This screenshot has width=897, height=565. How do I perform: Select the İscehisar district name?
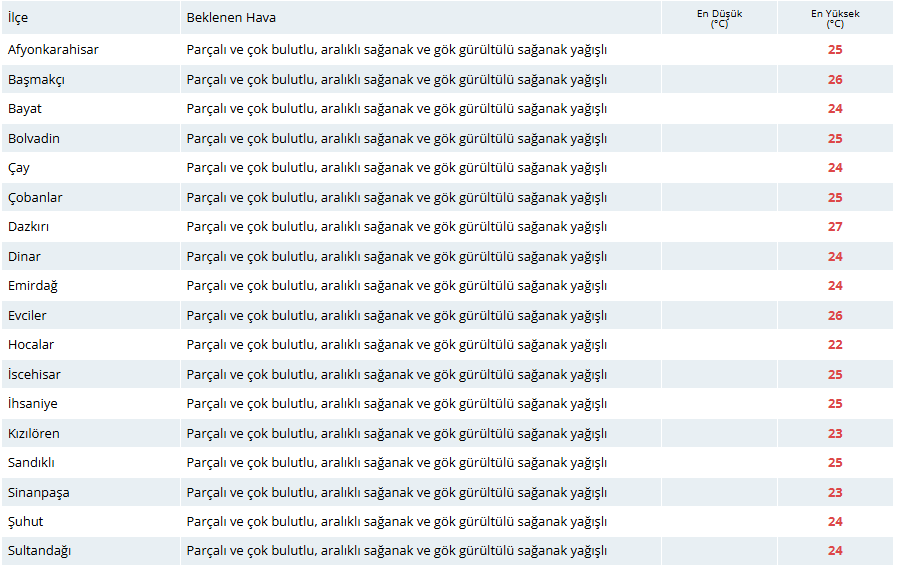click(34, 375)
